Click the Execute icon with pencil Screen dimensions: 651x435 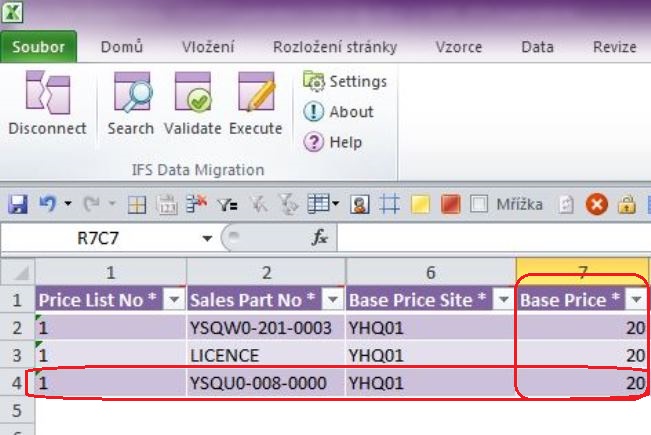coord(256,92)
